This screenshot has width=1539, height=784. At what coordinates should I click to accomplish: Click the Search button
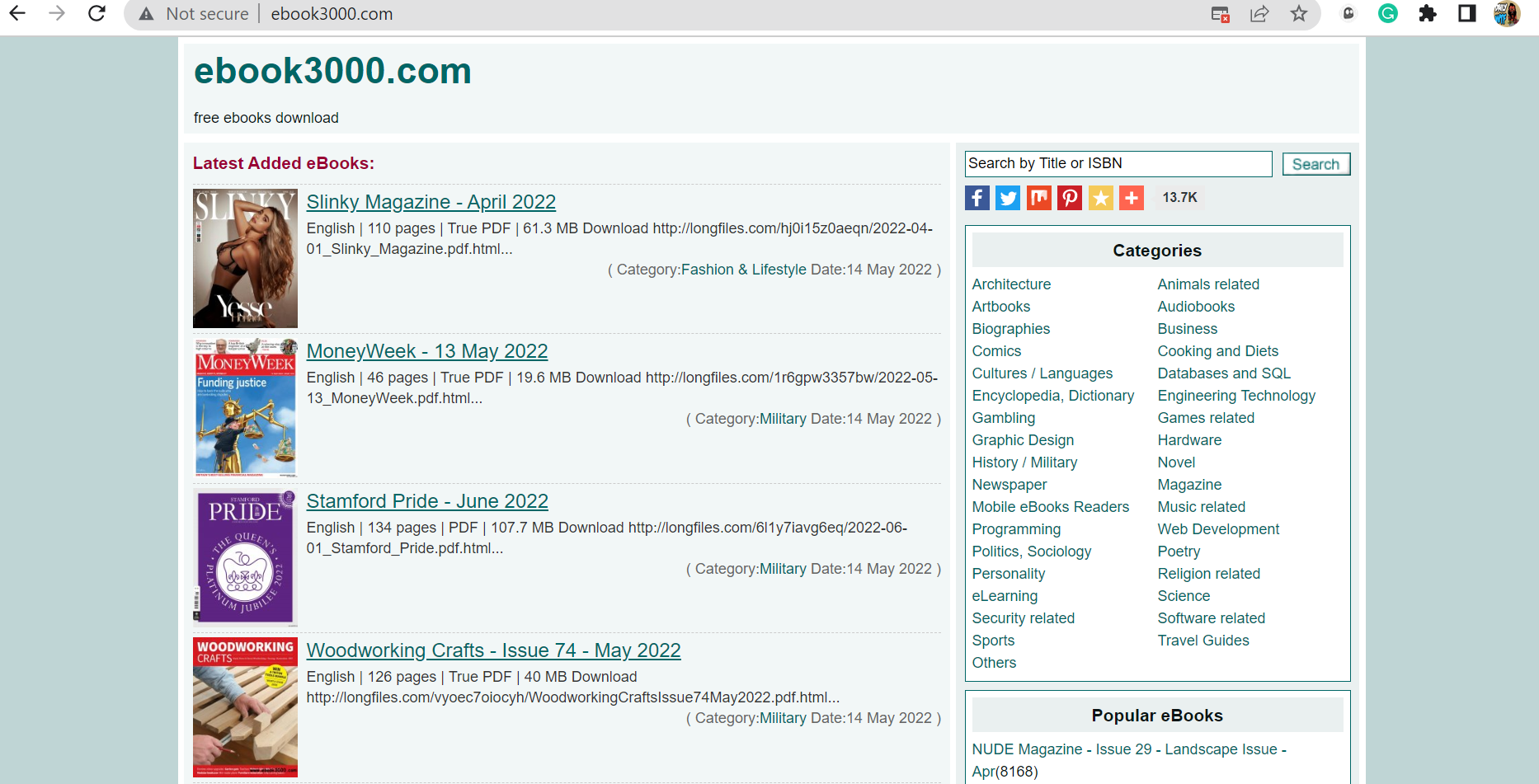point(1315,164)
